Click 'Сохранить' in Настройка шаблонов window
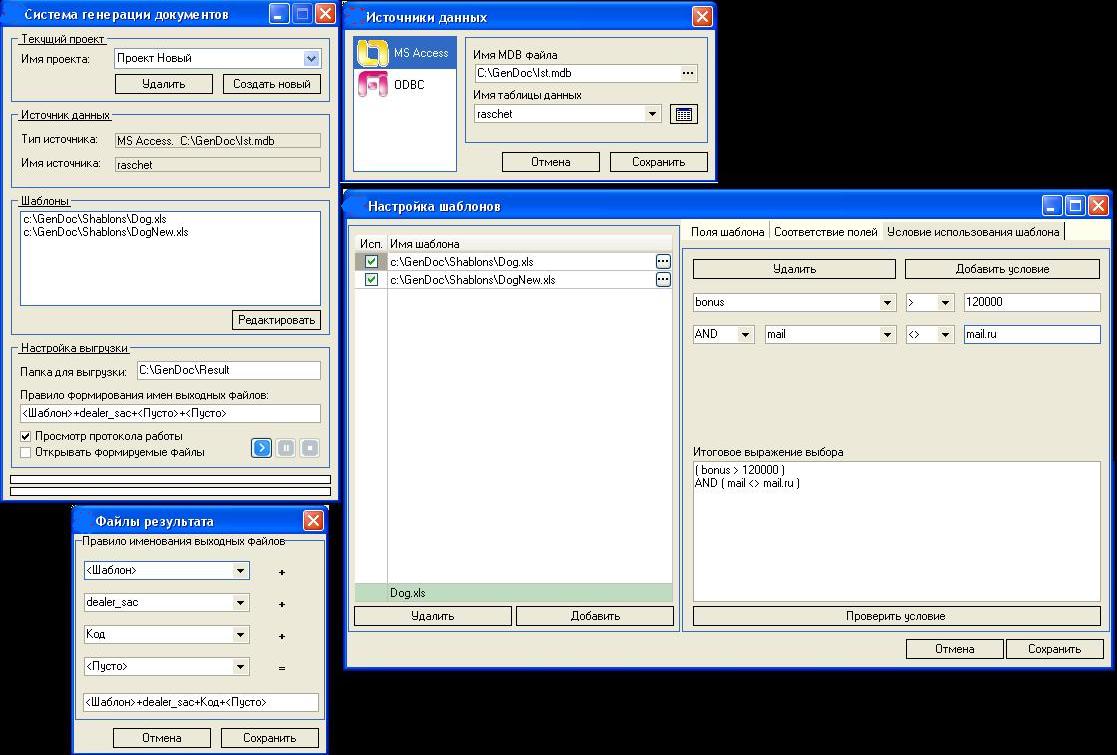Image resolution: width=1117 pixels, height=755 pixels. (x=1054, y=649)
